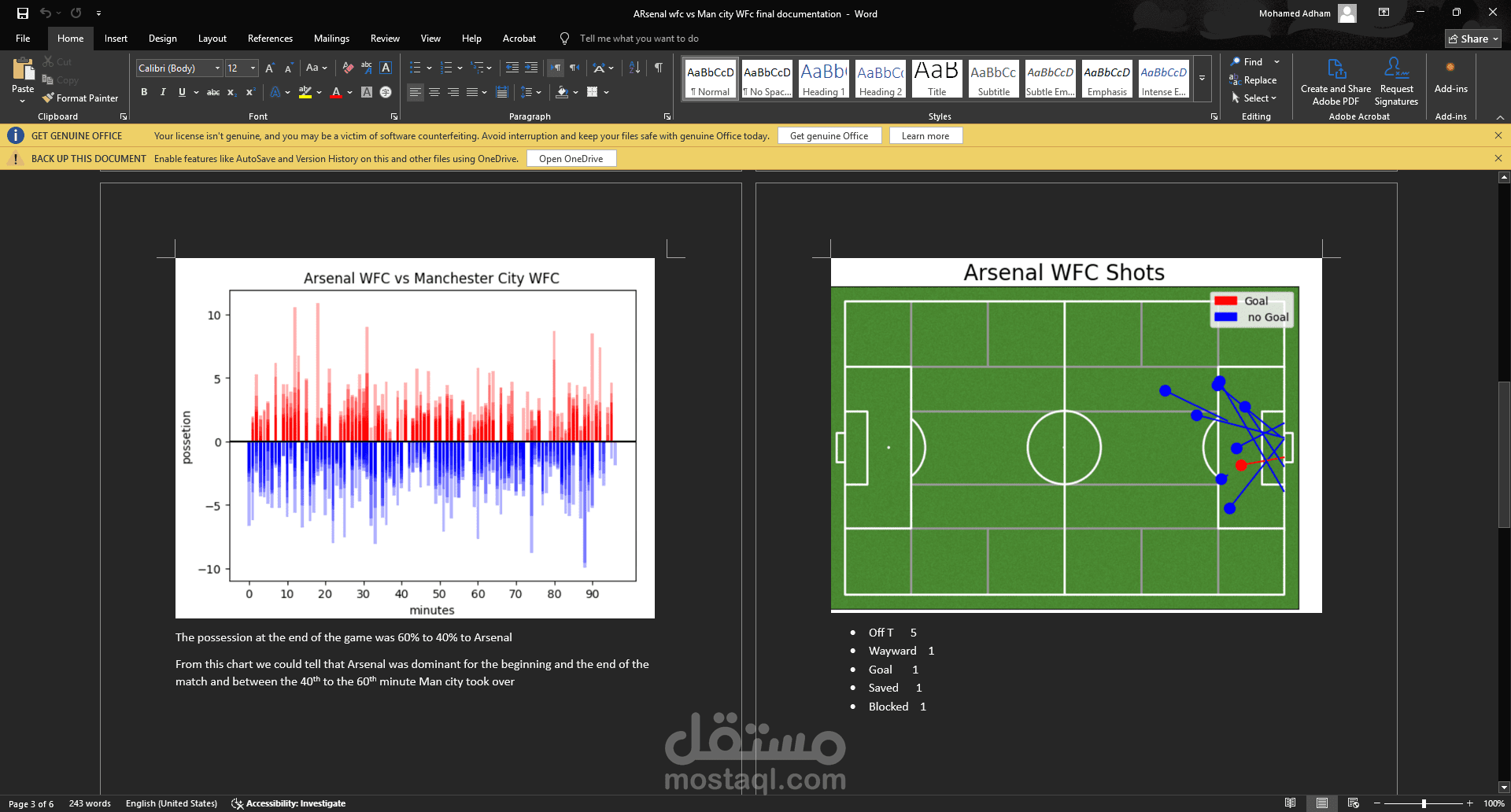
Task: Center-align the paragraph
Action: [434, 92]
